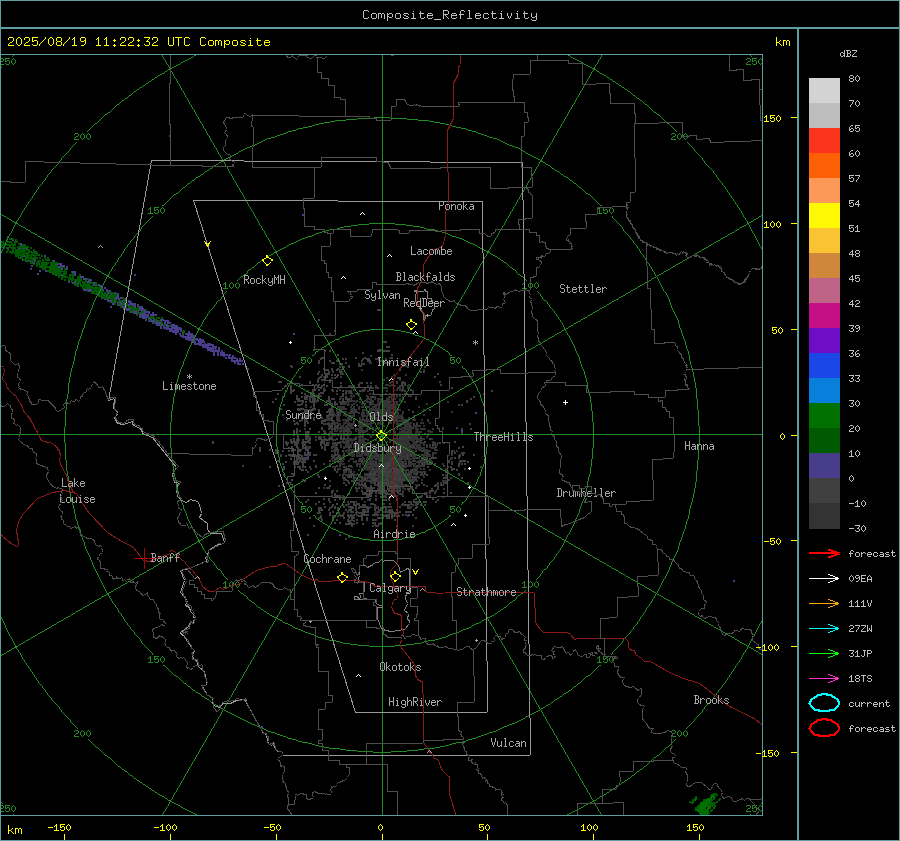Click the Lake Louise label
This screenshot has width=900, height=841.
tap(77, 491)
